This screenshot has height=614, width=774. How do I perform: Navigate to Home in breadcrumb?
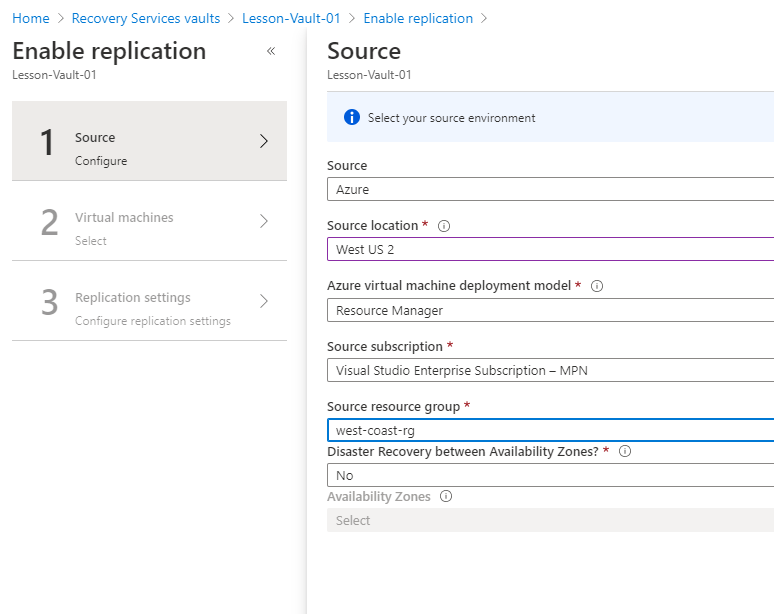[x=30, y=18]
